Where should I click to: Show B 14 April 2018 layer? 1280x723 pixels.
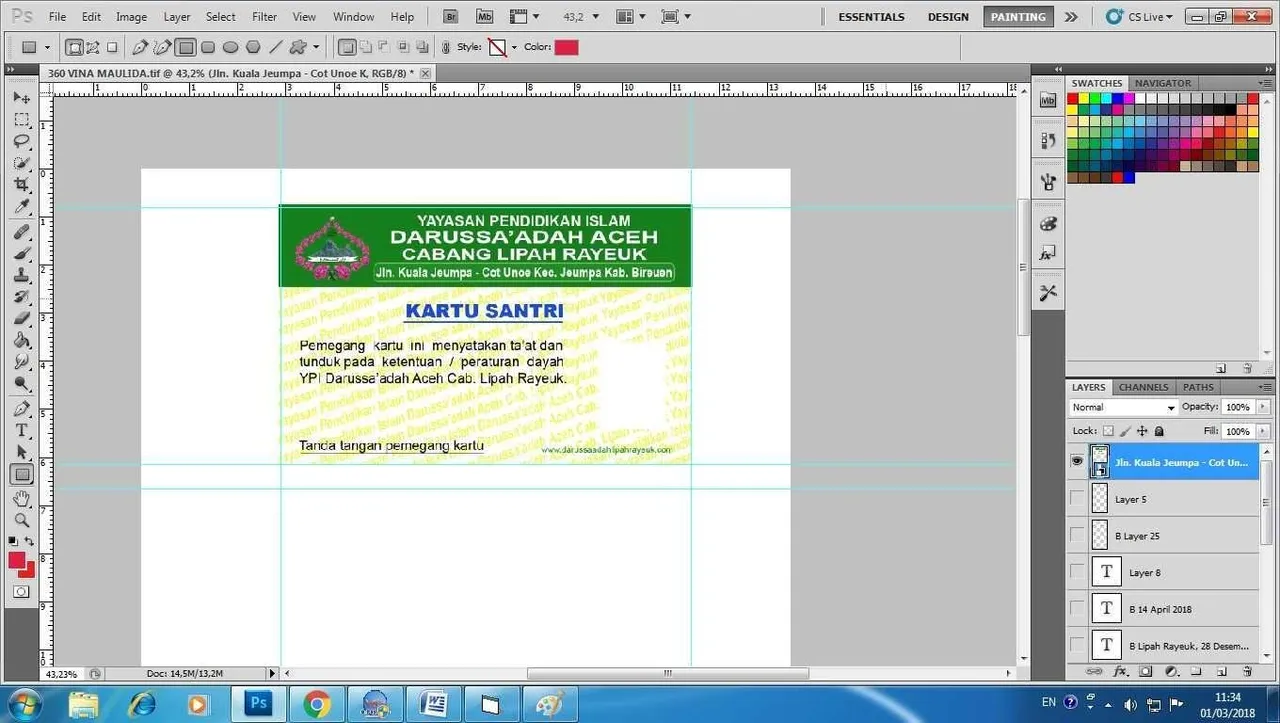[x=1077, y=608]
